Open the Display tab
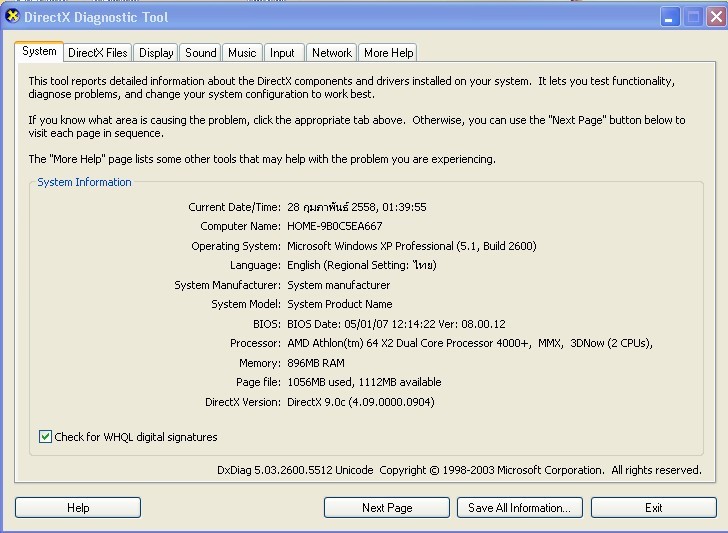This screenshot has width=728, height=533. tap(156, 53)
